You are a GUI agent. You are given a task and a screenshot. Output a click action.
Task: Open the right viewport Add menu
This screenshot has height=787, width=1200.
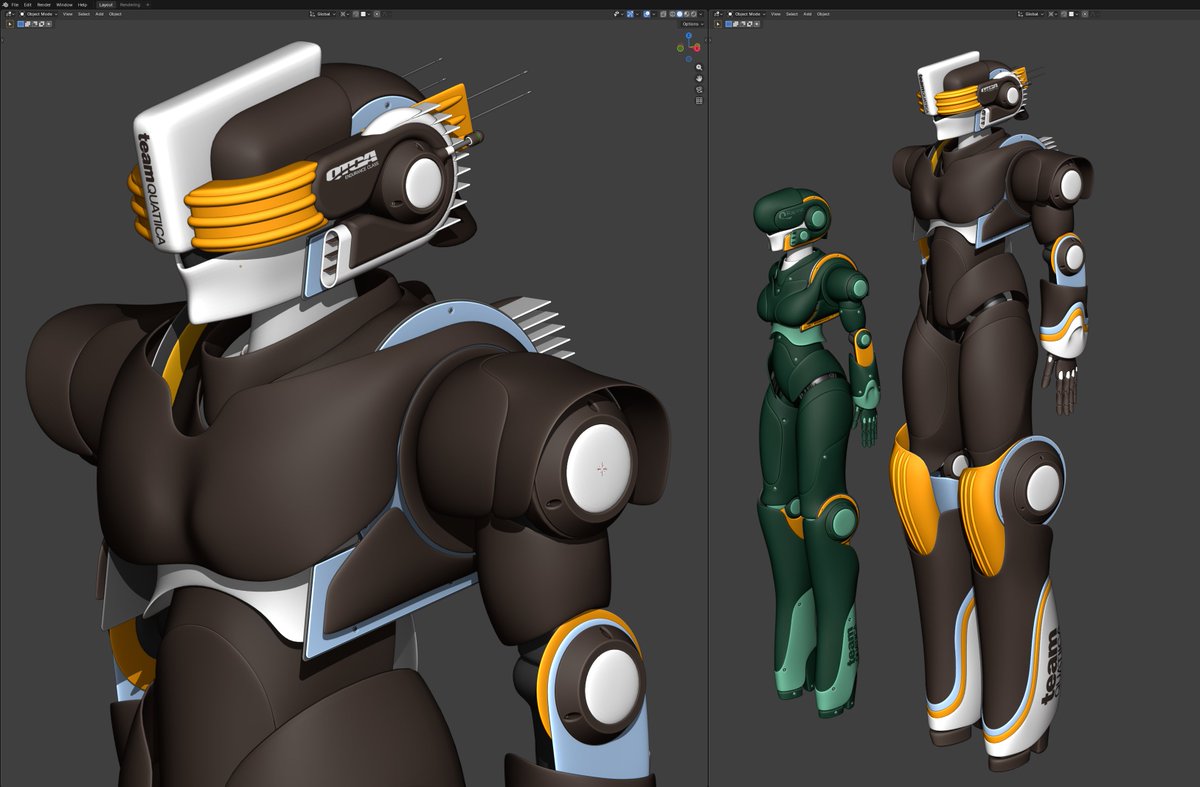coord(807,14)
